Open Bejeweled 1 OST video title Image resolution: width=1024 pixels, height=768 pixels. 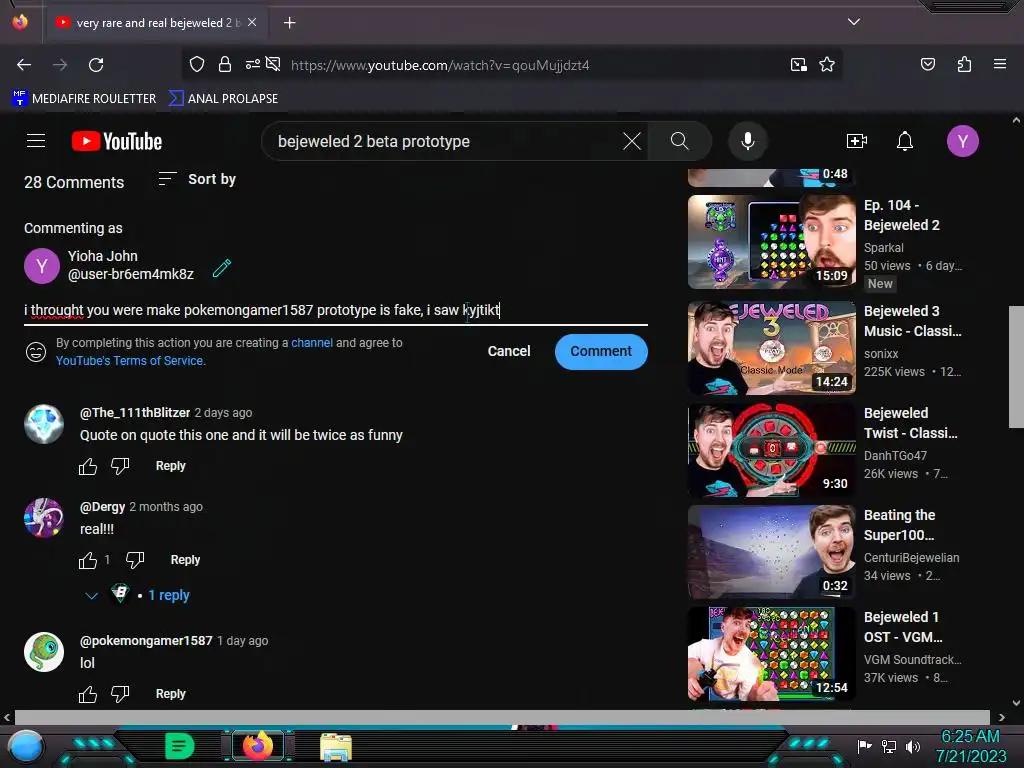click(x=903, y=627)
